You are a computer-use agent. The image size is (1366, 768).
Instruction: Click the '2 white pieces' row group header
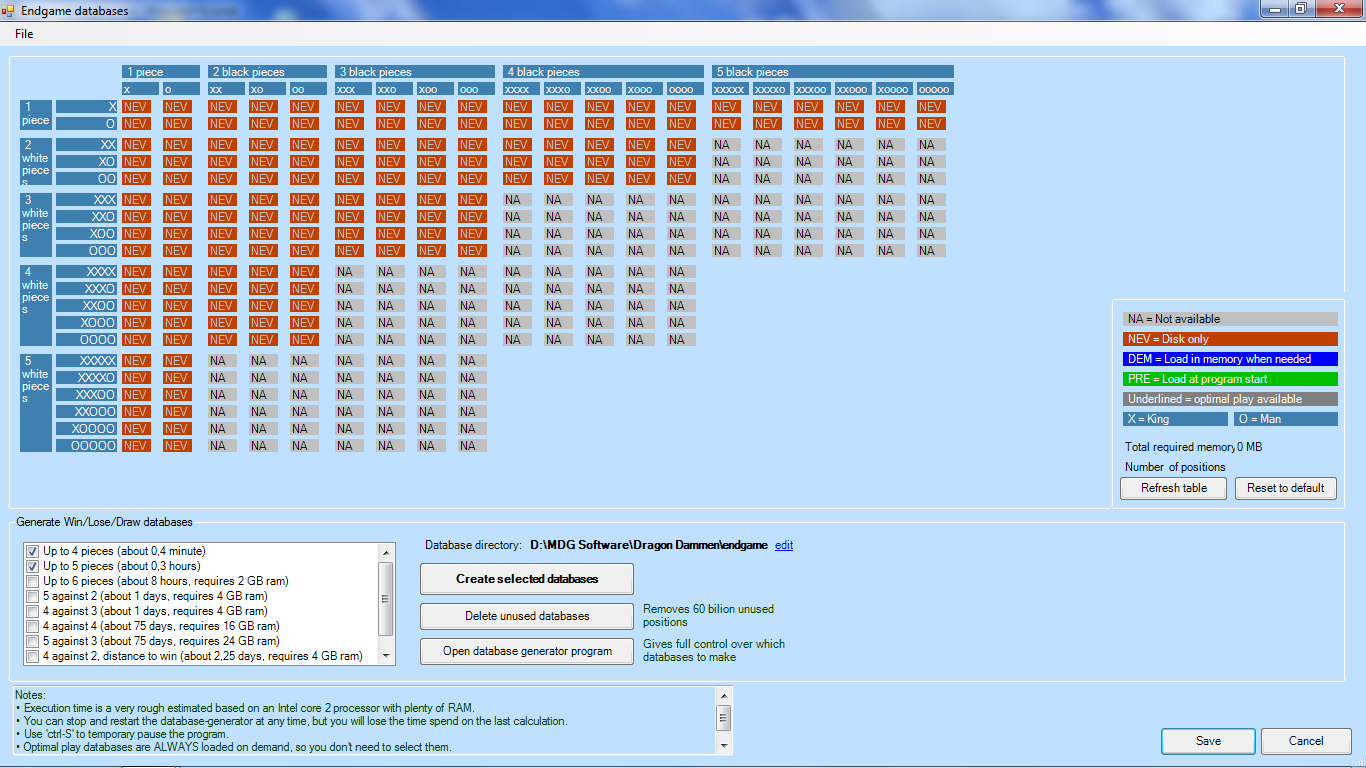(36, 164)
